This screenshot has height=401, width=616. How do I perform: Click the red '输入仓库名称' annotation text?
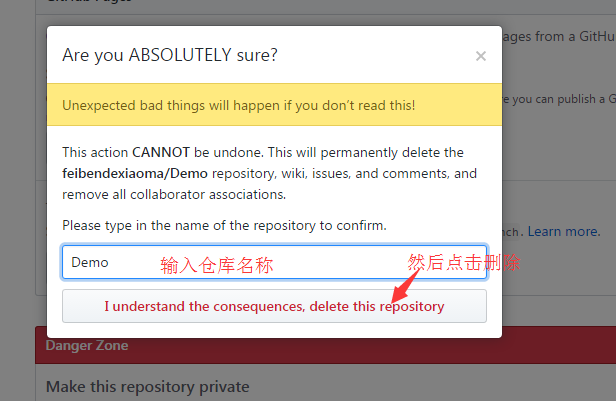[216, 265]
